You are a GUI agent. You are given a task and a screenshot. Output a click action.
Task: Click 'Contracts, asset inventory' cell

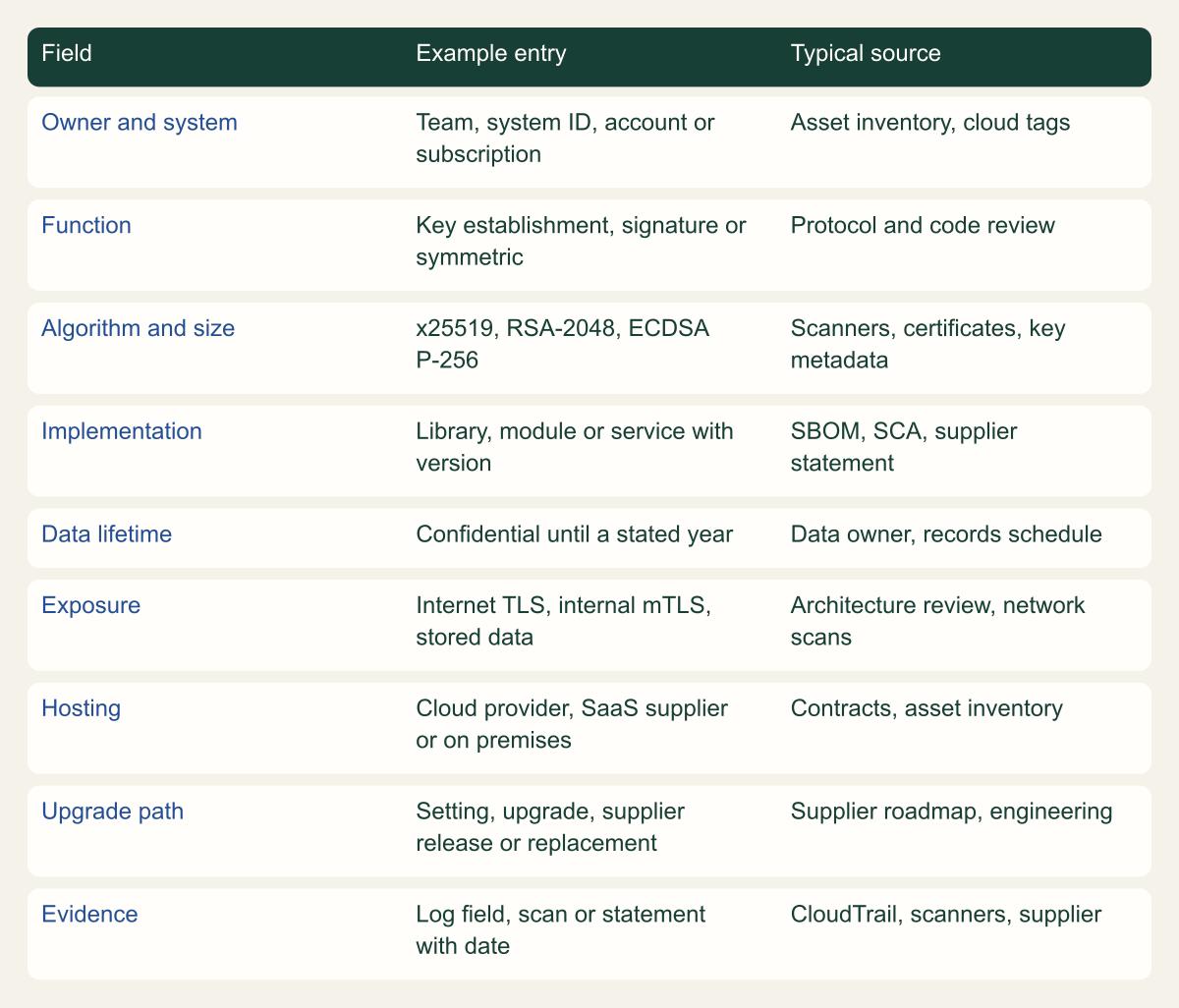pyautogui.click(x=964, y=728)
